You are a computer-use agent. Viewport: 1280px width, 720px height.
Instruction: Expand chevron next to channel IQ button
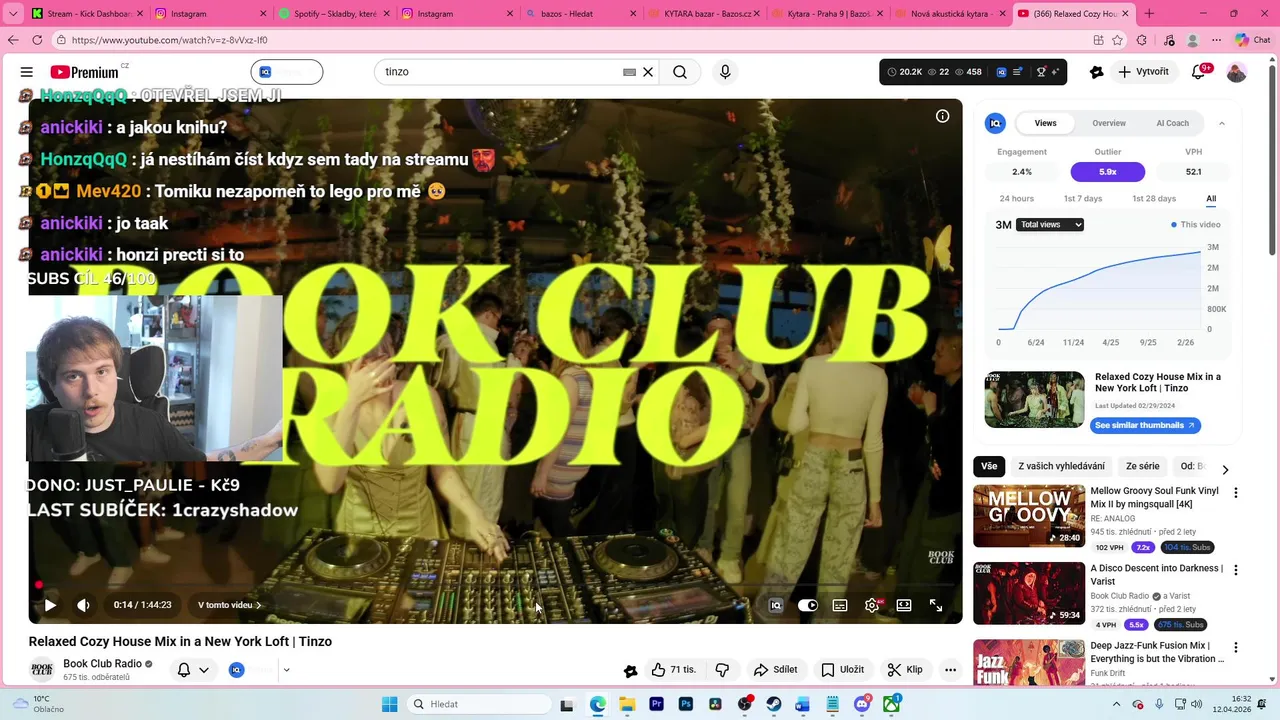(x=286, y=670)
